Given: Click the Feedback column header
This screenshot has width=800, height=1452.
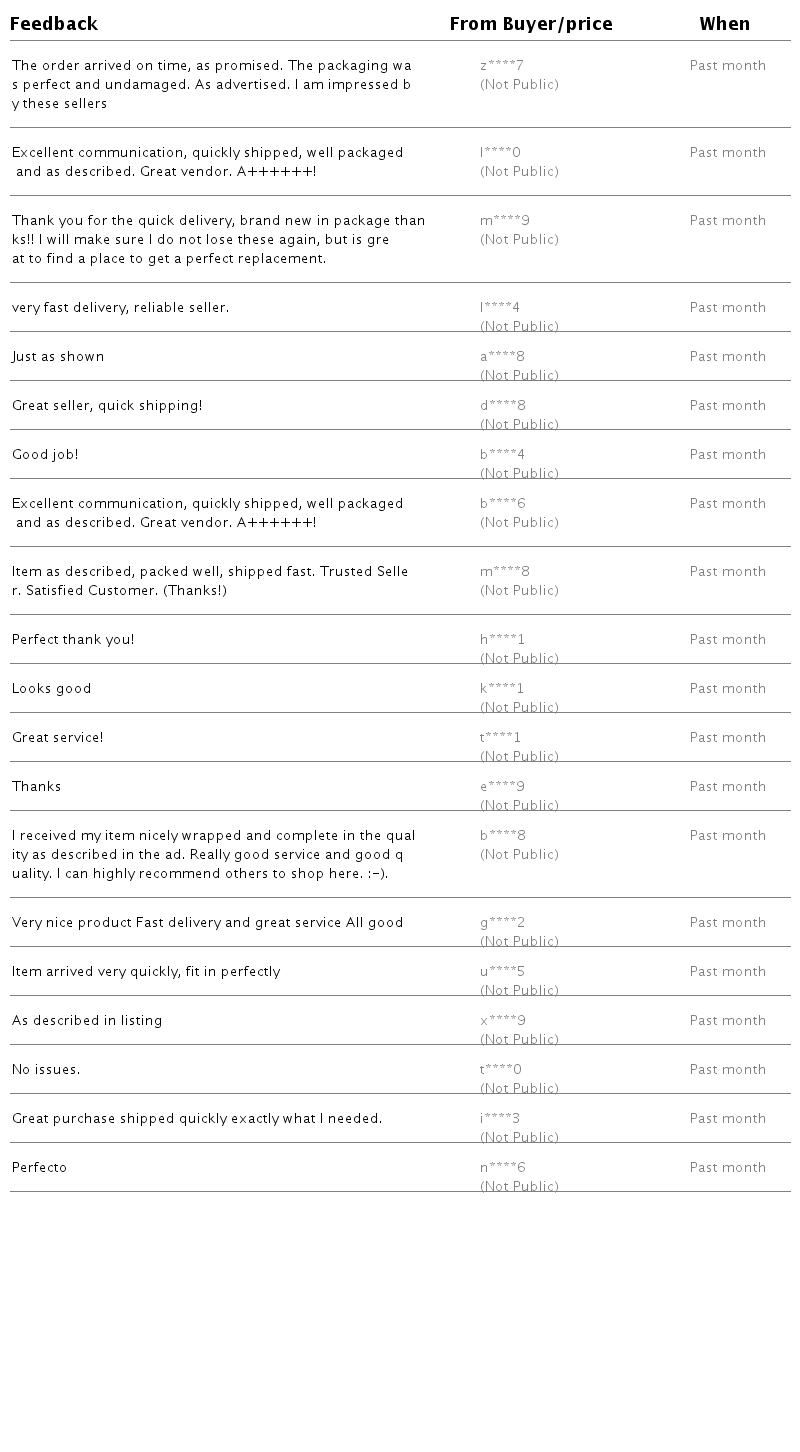Looking at the screenshot, I should (x=54, y=24).
